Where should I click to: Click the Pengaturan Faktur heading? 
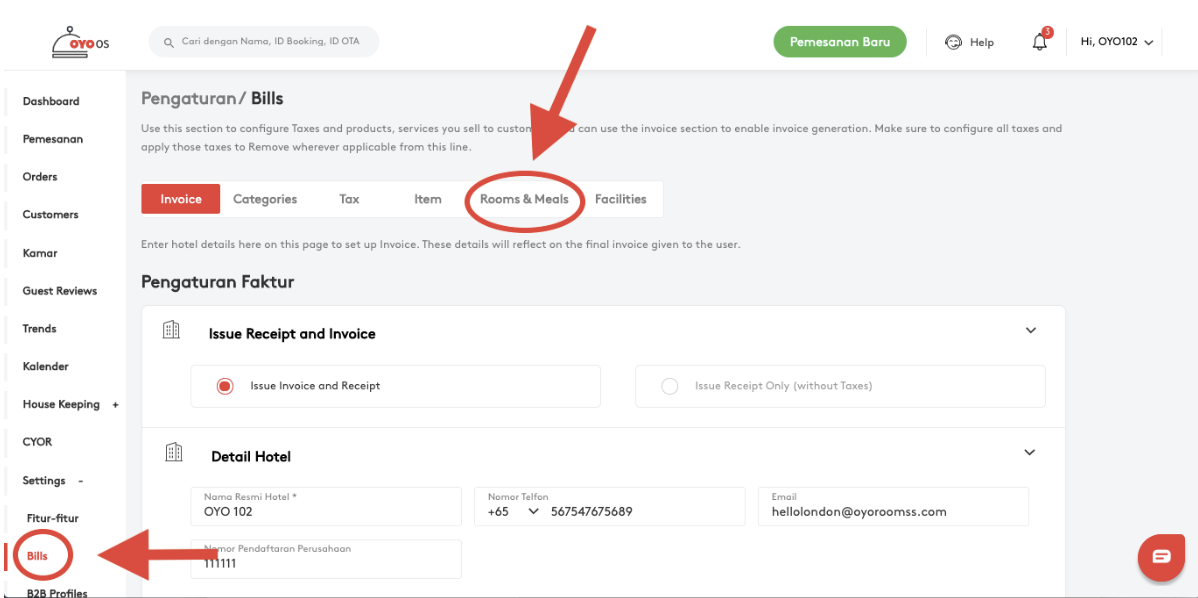(x=218, y=283)
